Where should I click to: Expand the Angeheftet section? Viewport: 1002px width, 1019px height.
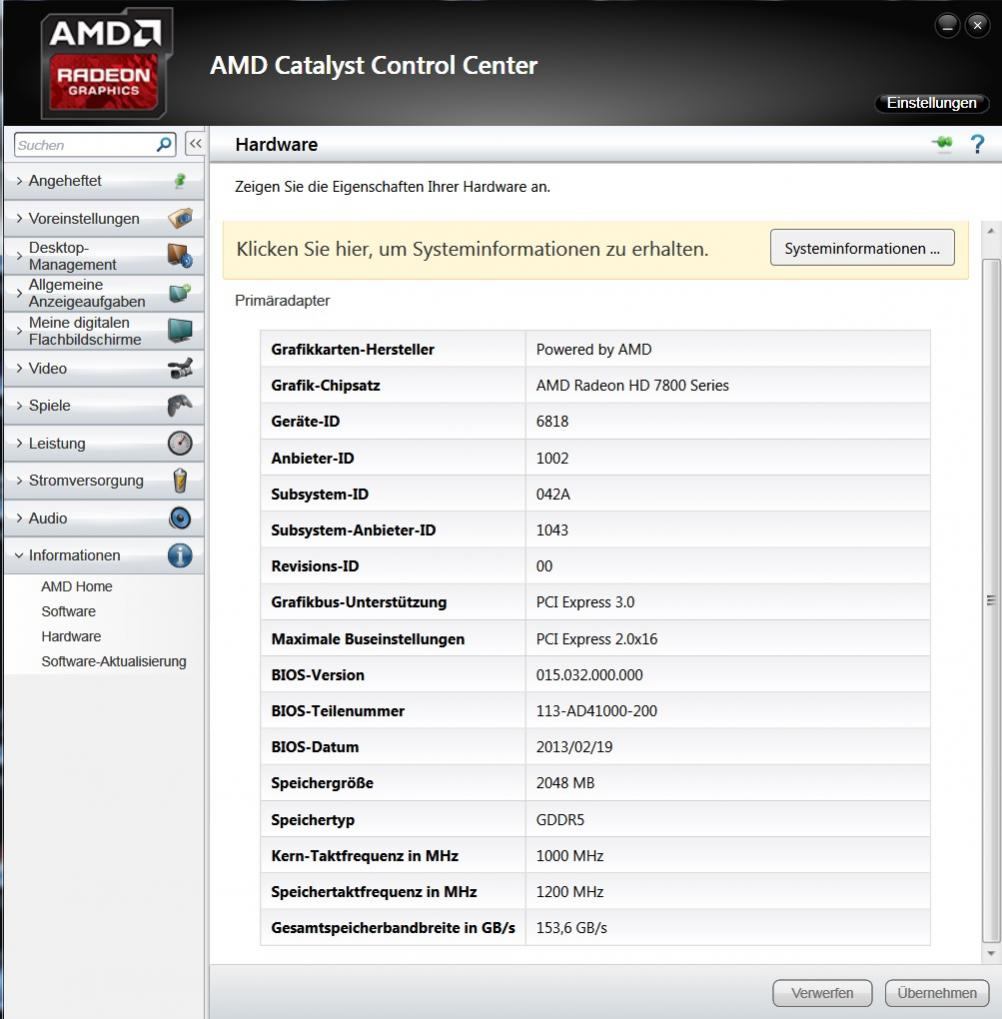coord(104,181)
